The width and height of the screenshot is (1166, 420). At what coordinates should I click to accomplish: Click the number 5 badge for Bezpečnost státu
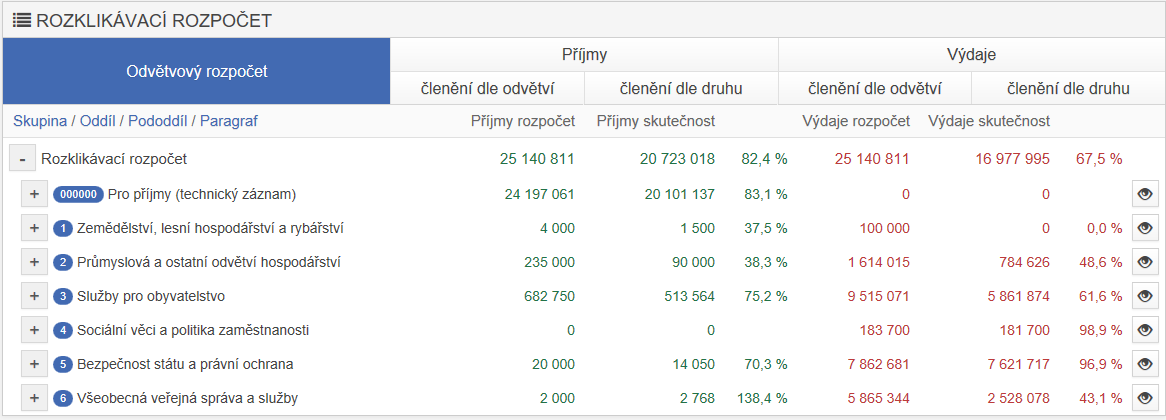click(x=62, y=364)
